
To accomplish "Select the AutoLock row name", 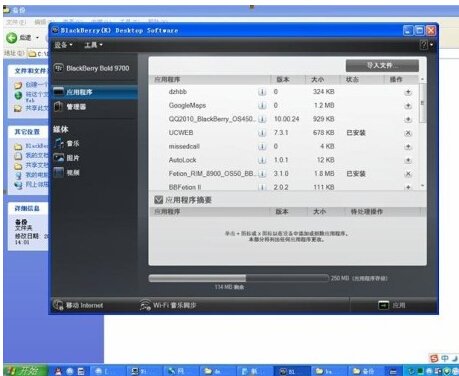I will pyautogui.click(x=182, y=160).
